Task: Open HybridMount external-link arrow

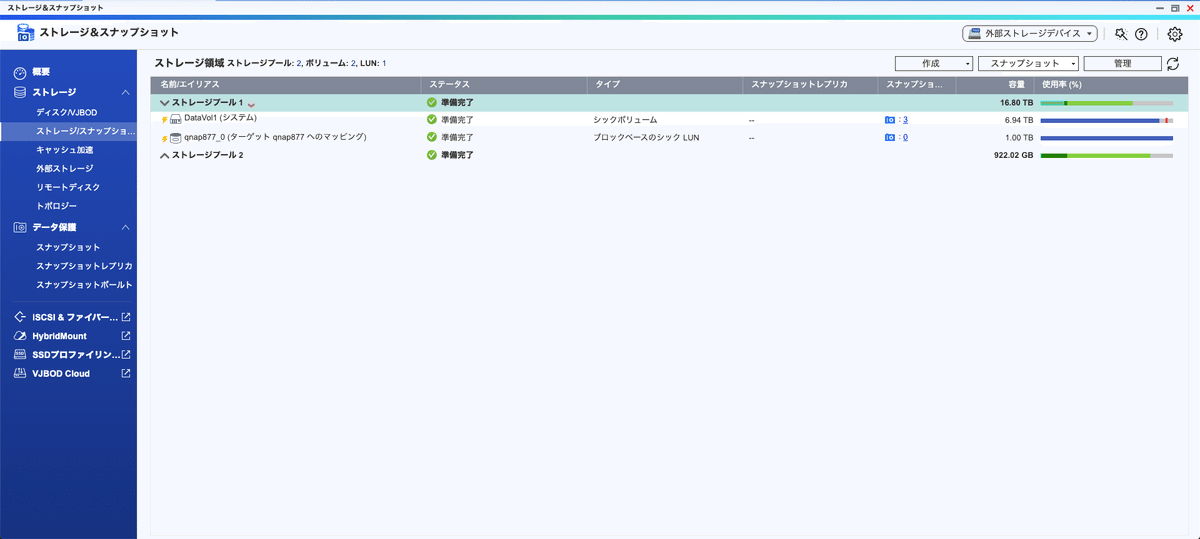Action: (x=126, y=336)
